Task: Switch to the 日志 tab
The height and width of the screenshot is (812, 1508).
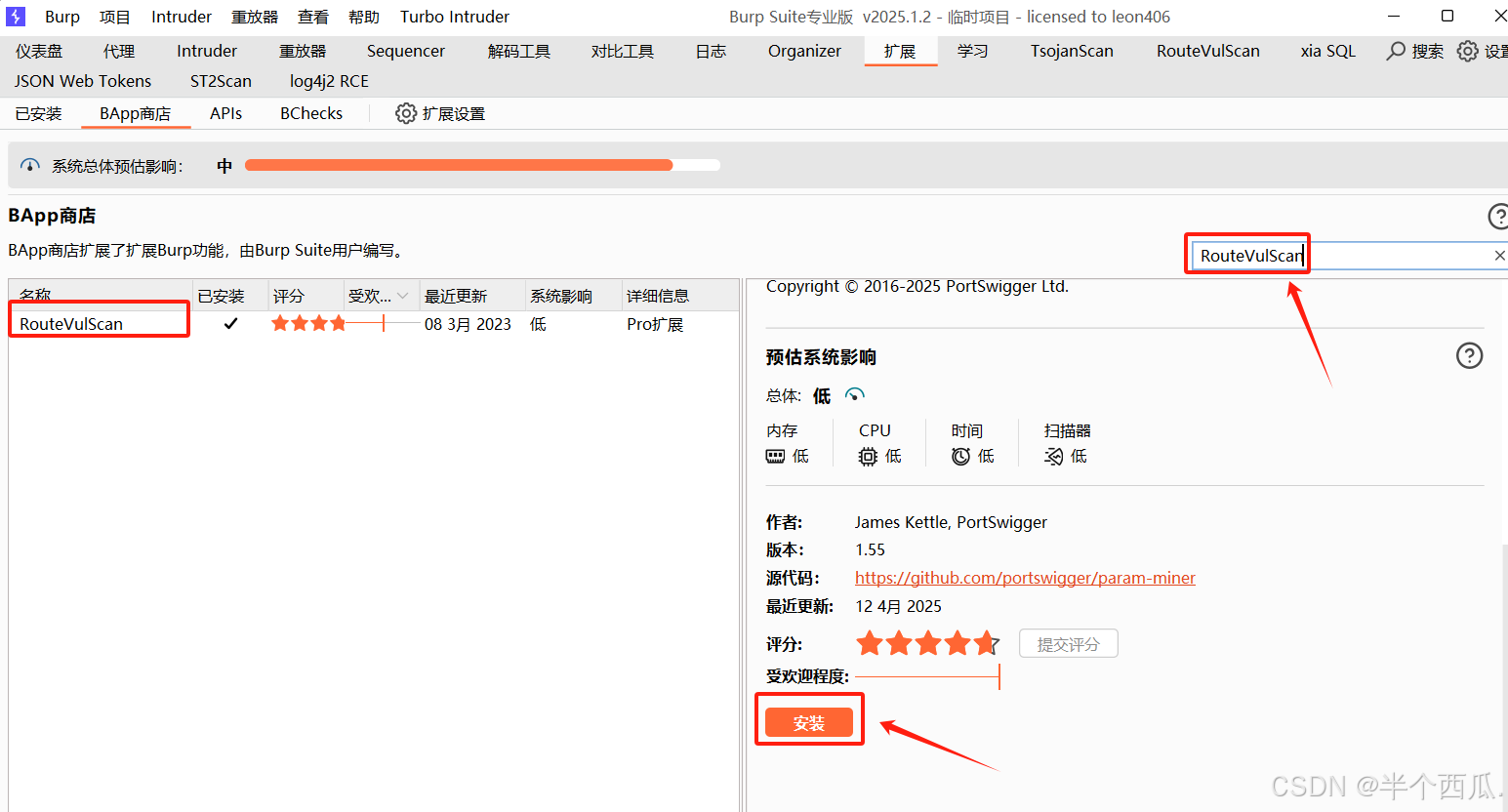Action: 711,51
